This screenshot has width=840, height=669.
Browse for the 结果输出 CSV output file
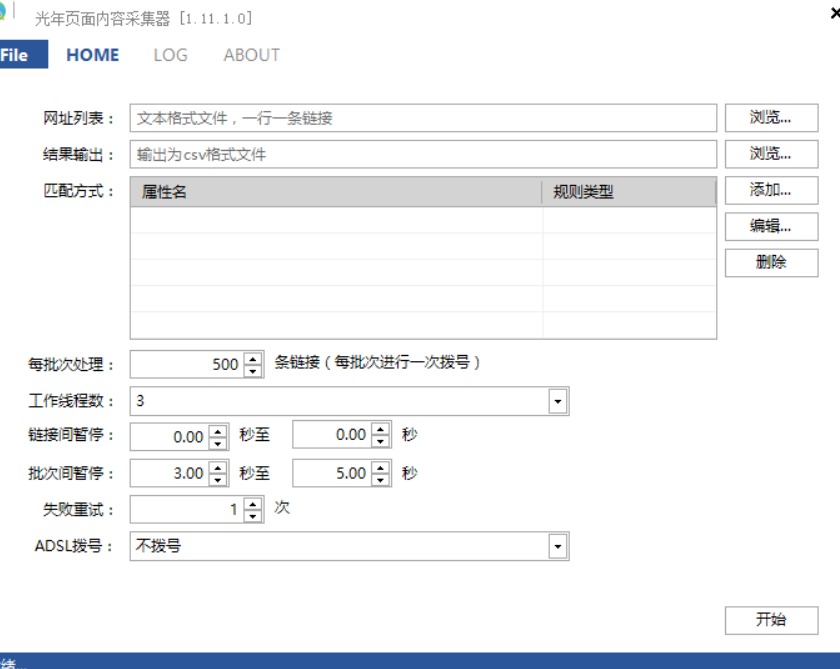tap(770, 154)
